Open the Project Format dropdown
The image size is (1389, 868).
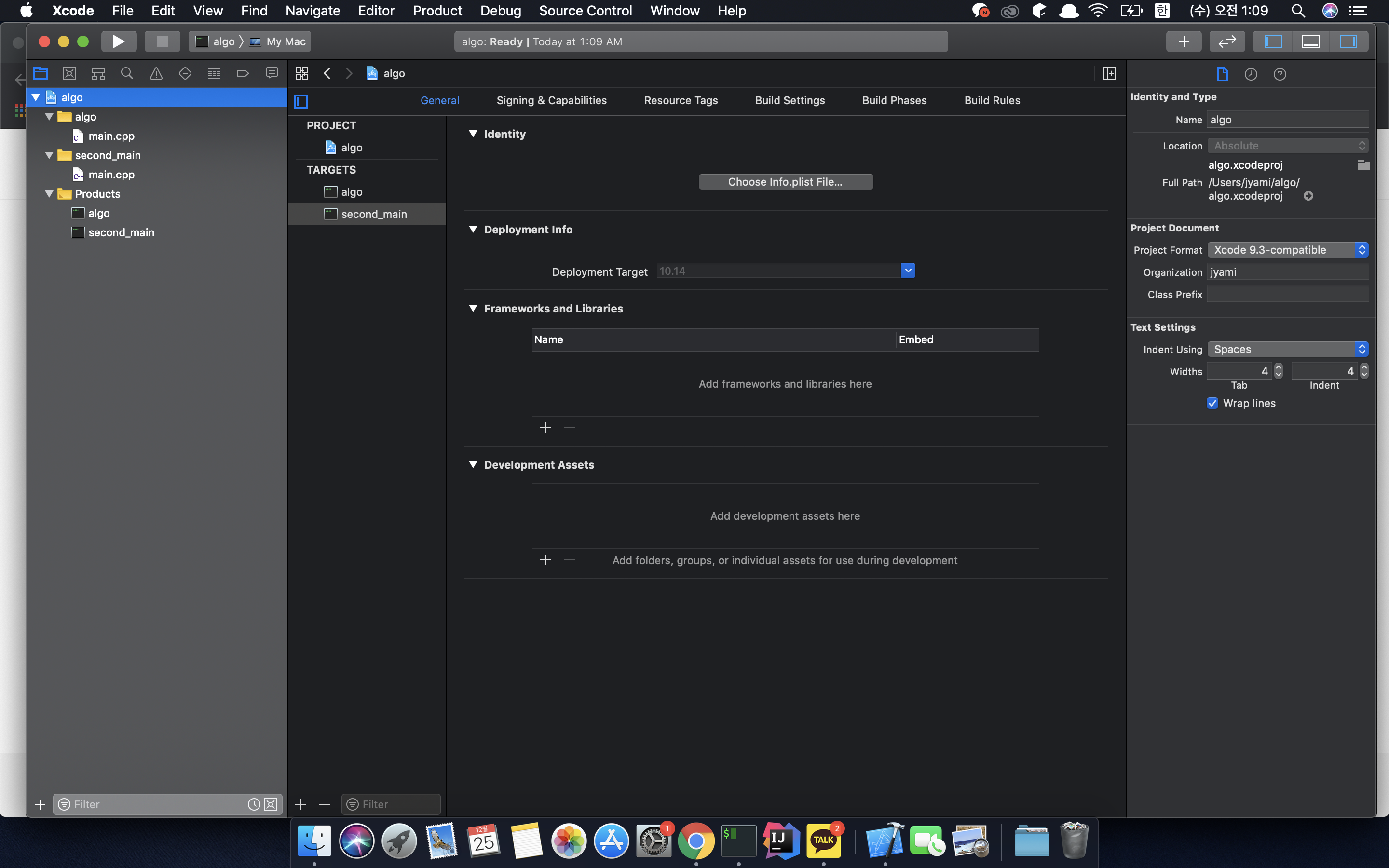[1287, 250]
